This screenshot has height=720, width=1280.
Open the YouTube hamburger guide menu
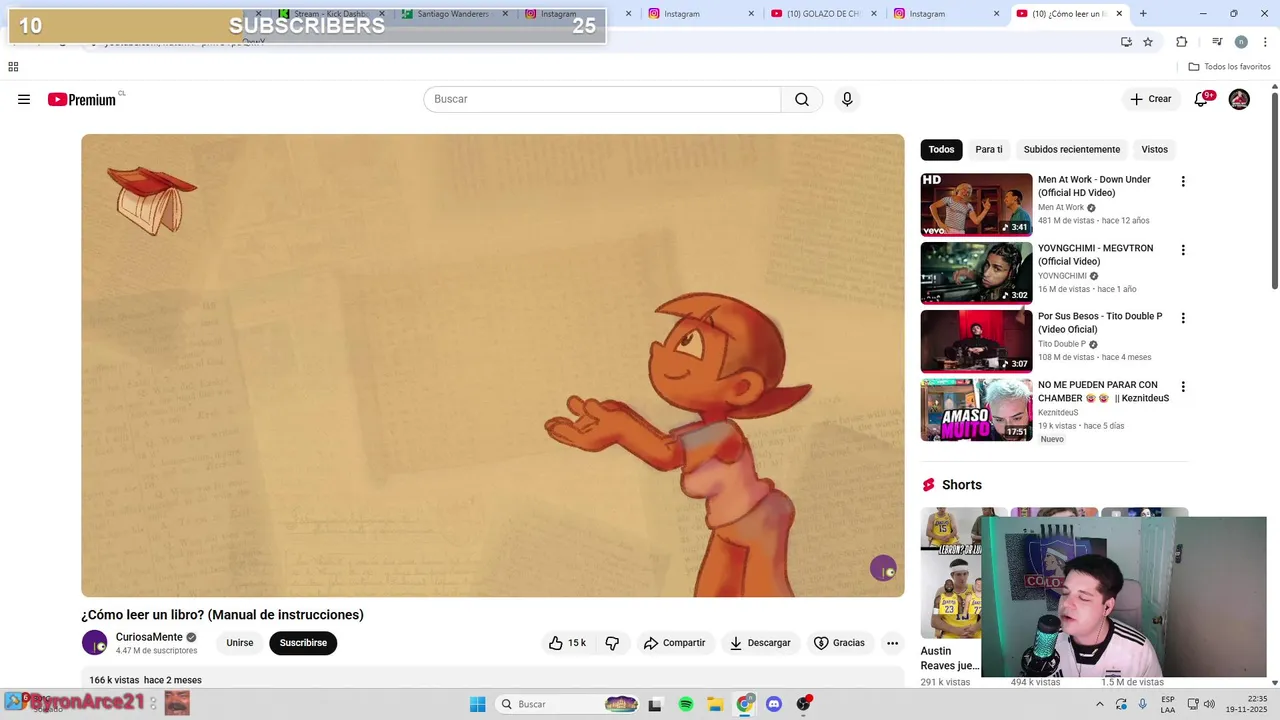(x=24, y=99)
